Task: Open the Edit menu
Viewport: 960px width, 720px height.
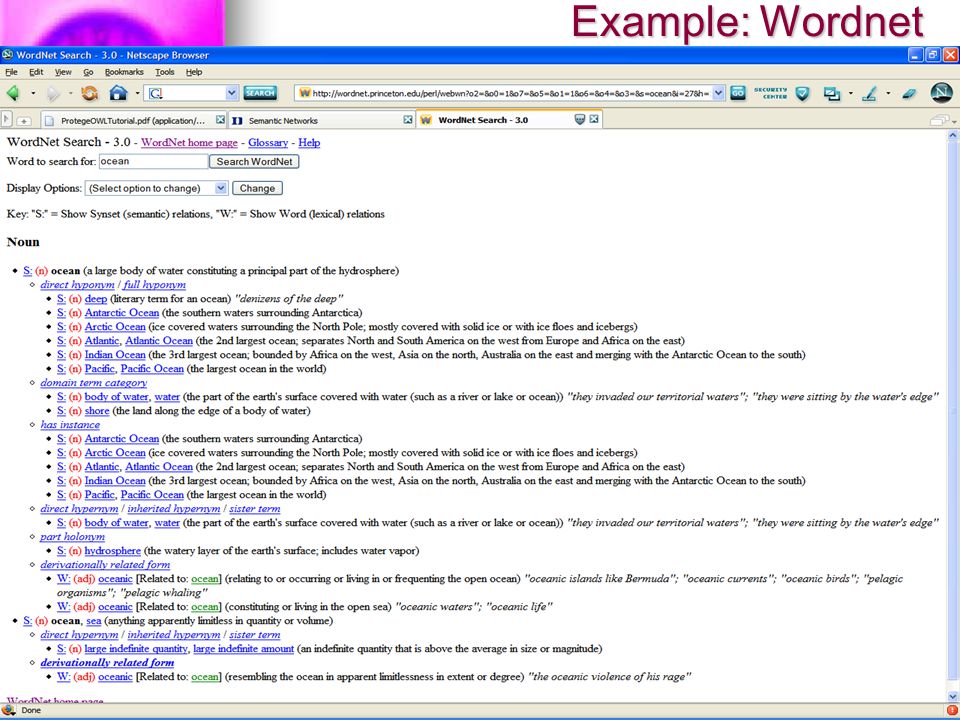Action: pyautogui.click(x=36, y=72)
